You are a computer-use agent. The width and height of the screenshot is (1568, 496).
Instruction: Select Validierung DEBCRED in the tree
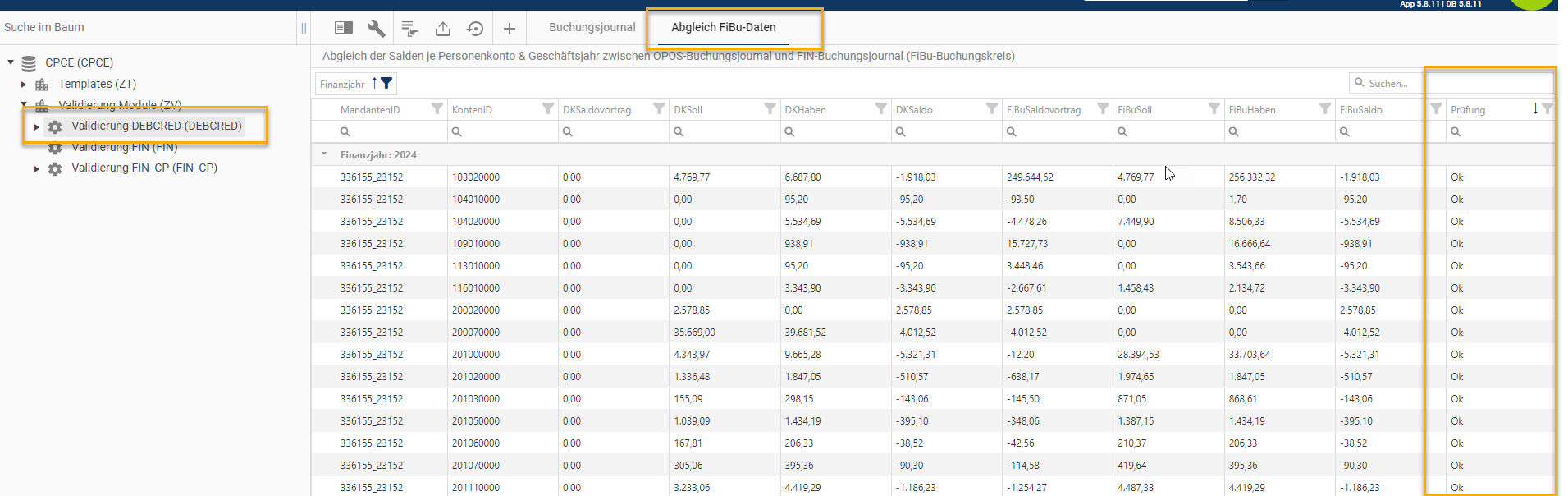[156, 126]
